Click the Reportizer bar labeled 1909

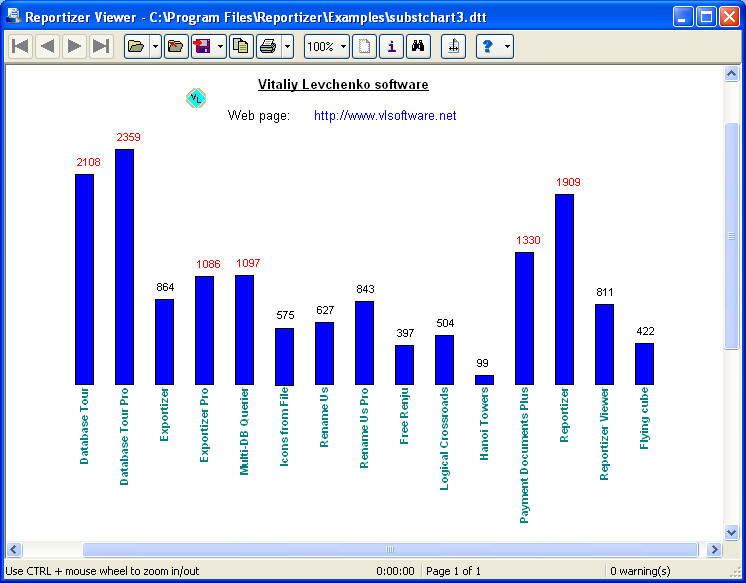pyautogui.click(x=564, y=289)
